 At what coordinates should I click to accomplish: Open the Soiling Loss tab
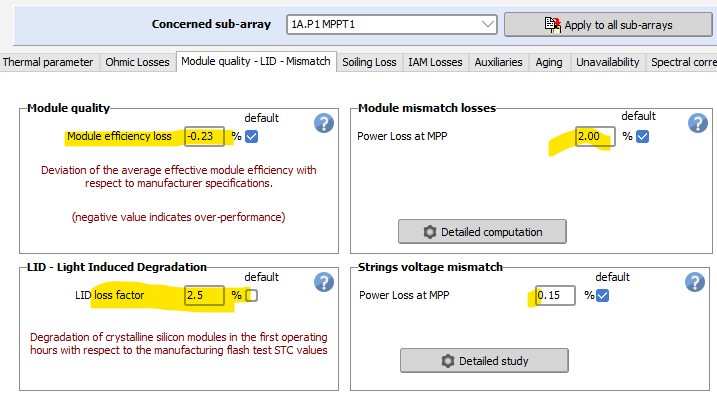click(x=369, y=62)
